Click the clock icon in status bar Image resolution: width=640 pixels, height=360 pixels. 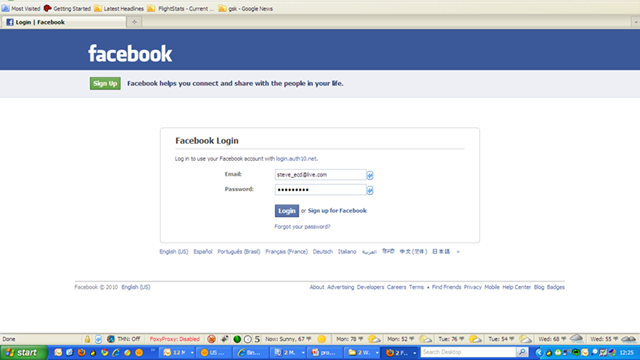pyautogui.click(x=247, y=339)
